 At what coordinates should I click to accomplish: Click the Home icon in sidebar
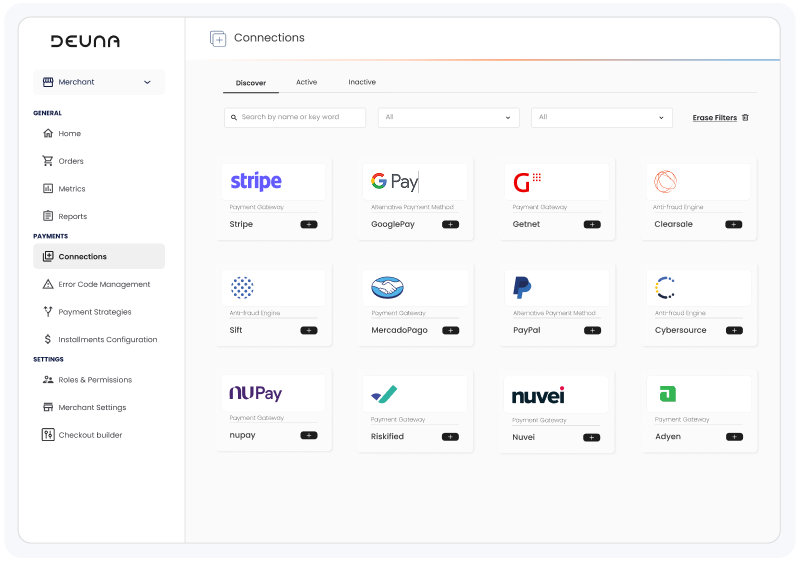pos(48,133)
